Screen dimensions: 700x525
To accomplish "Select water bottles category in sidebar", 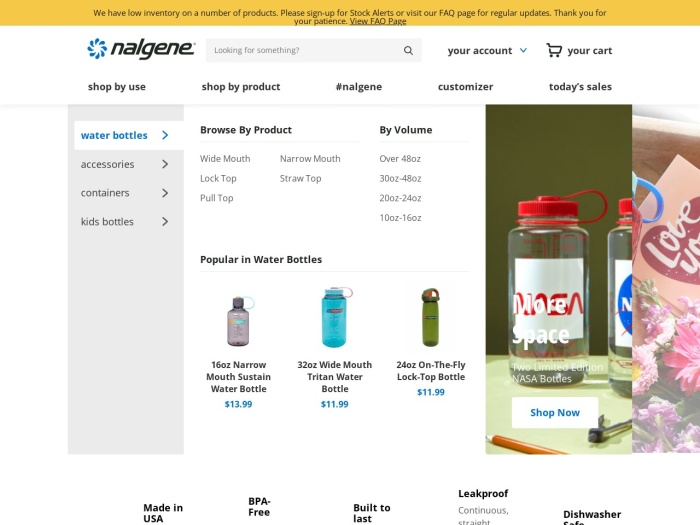I will [x=129, y=135].
